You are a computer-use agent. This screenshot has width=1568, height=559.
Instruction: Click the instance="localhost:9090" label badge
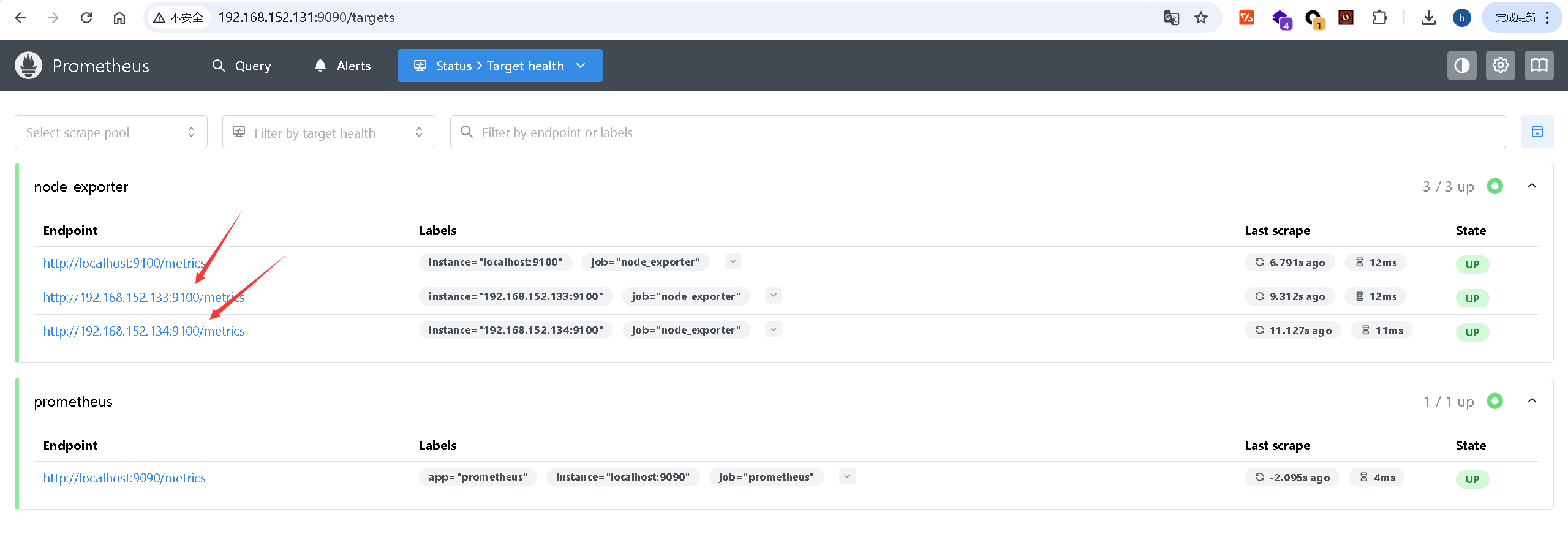[x=623, y=477]
